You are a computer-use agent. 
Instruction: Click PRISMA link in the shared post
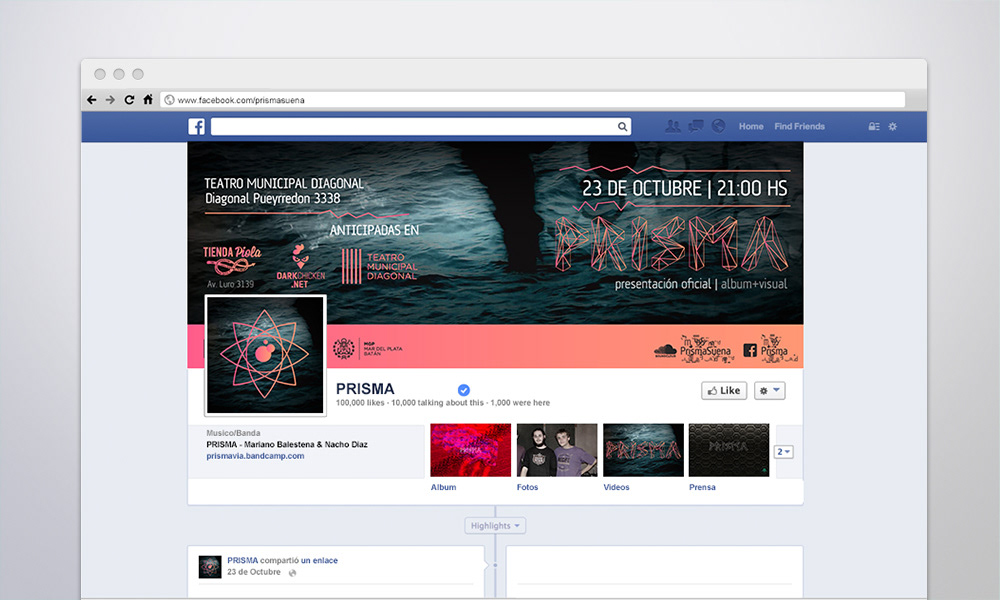[242, 560]
